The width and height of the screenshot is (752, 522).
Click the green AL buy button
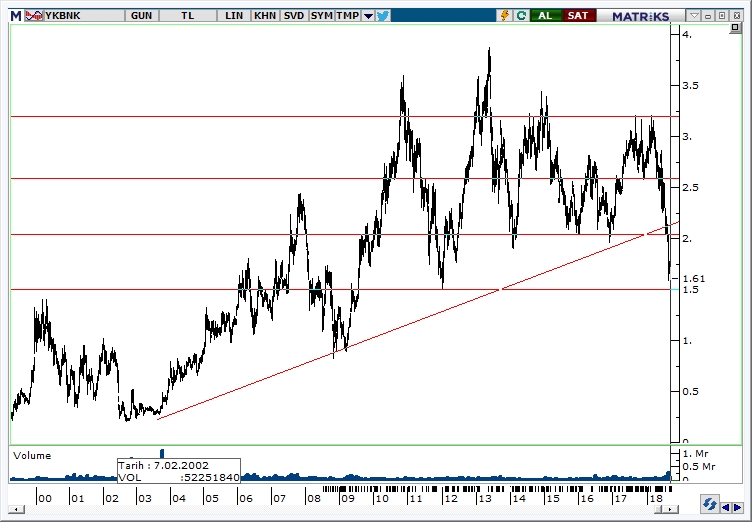pyautogui.click(x=545, y=16)
